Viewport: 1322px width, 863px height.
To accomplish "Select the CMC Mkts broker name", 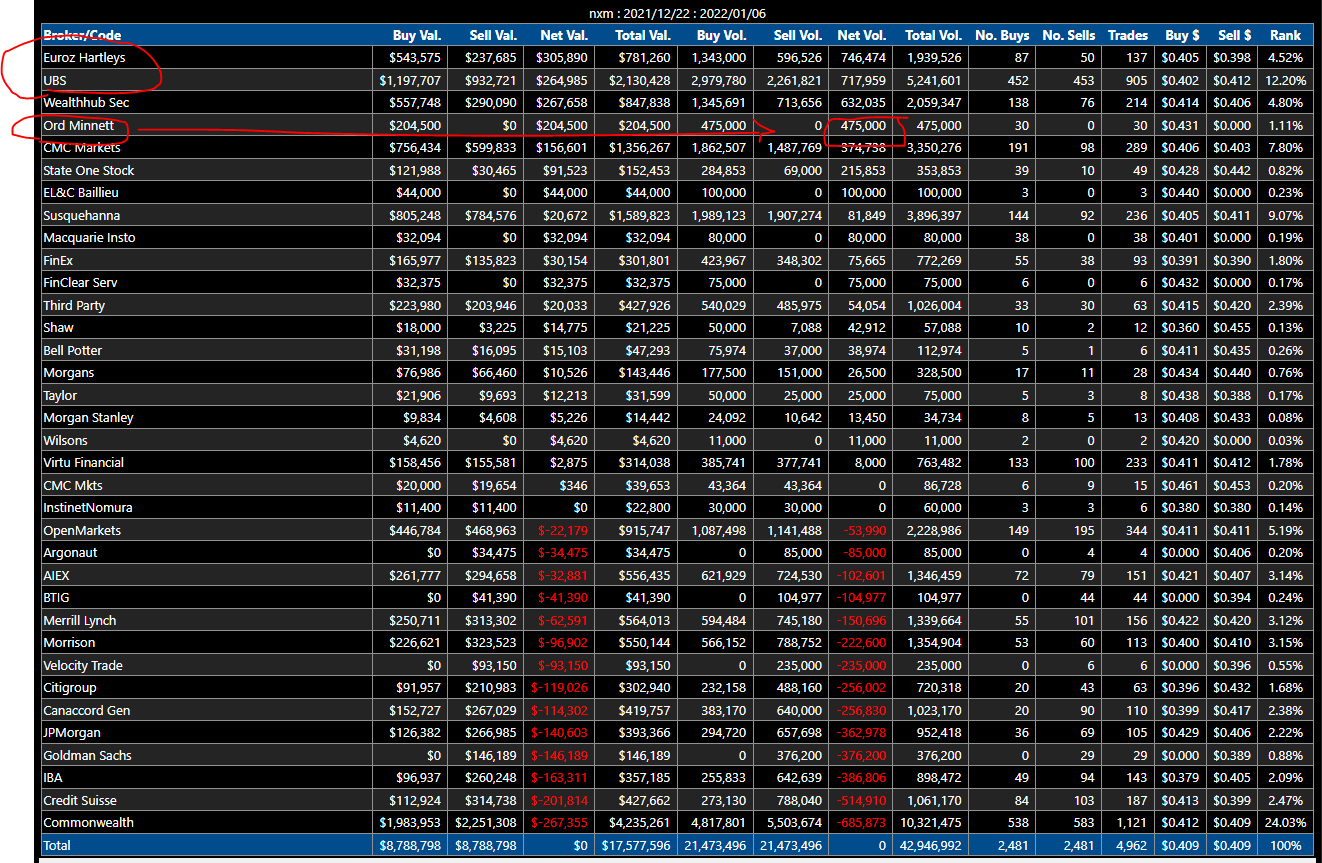I will click(x=73, y=485).
